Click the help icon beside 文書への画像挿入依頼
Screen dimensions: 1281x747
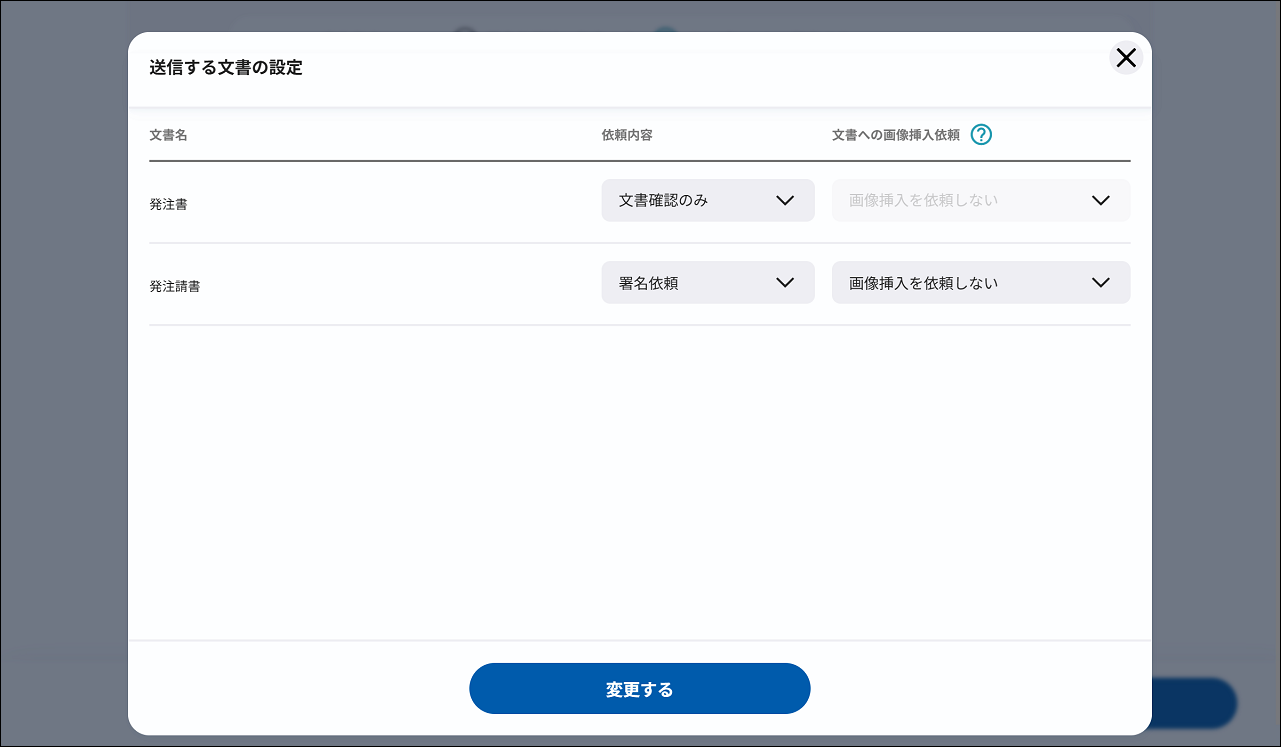(981, 135)
